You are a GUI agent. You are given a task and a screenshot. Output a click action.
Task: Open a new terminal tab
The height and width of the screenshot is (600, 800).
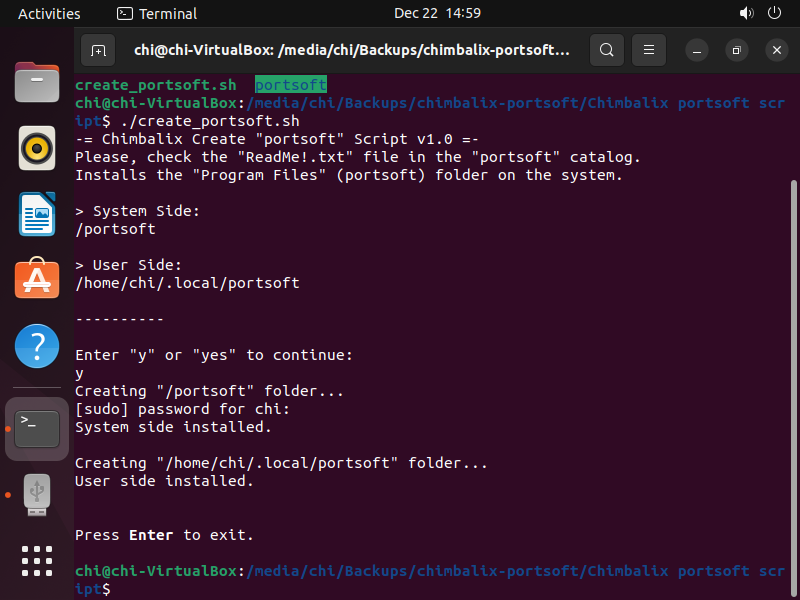98,50
